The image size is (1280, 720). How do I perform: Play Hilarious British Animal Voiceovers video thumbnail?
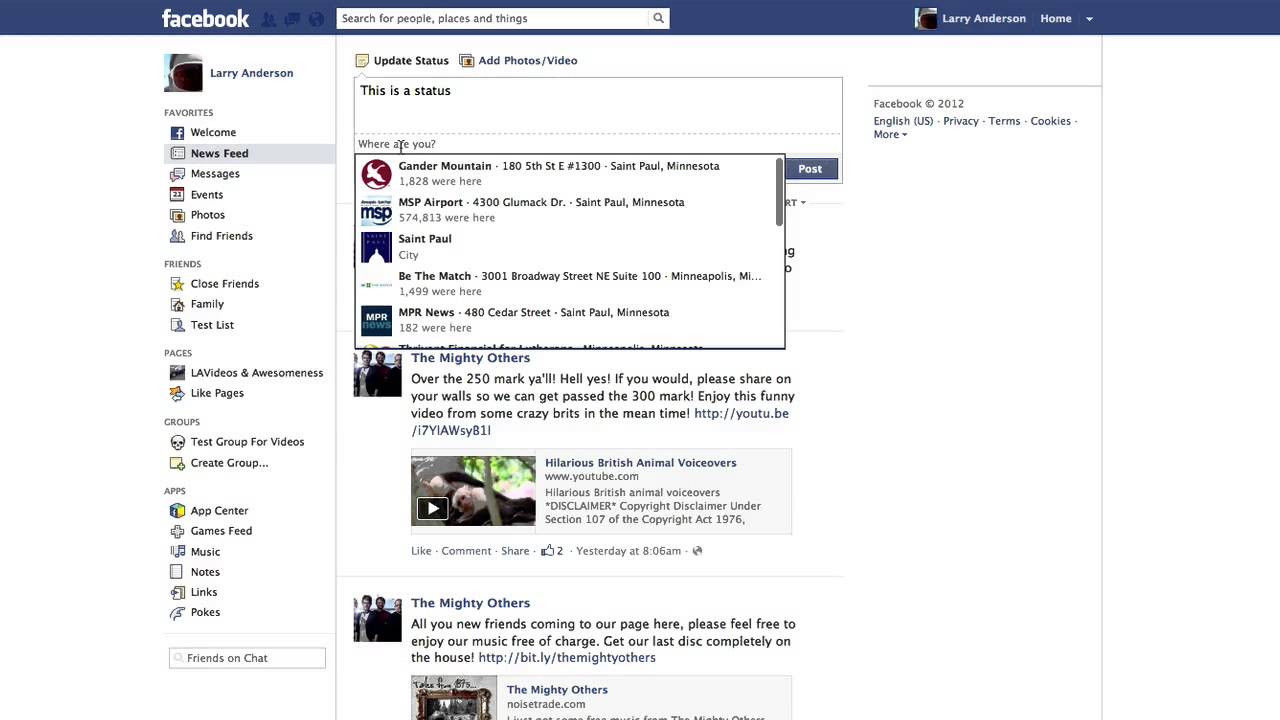473,491
